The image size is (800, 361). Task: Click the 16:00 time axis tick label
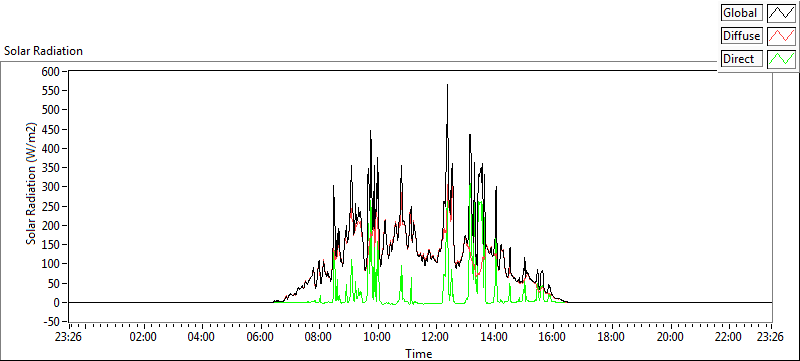pos(553,337)
